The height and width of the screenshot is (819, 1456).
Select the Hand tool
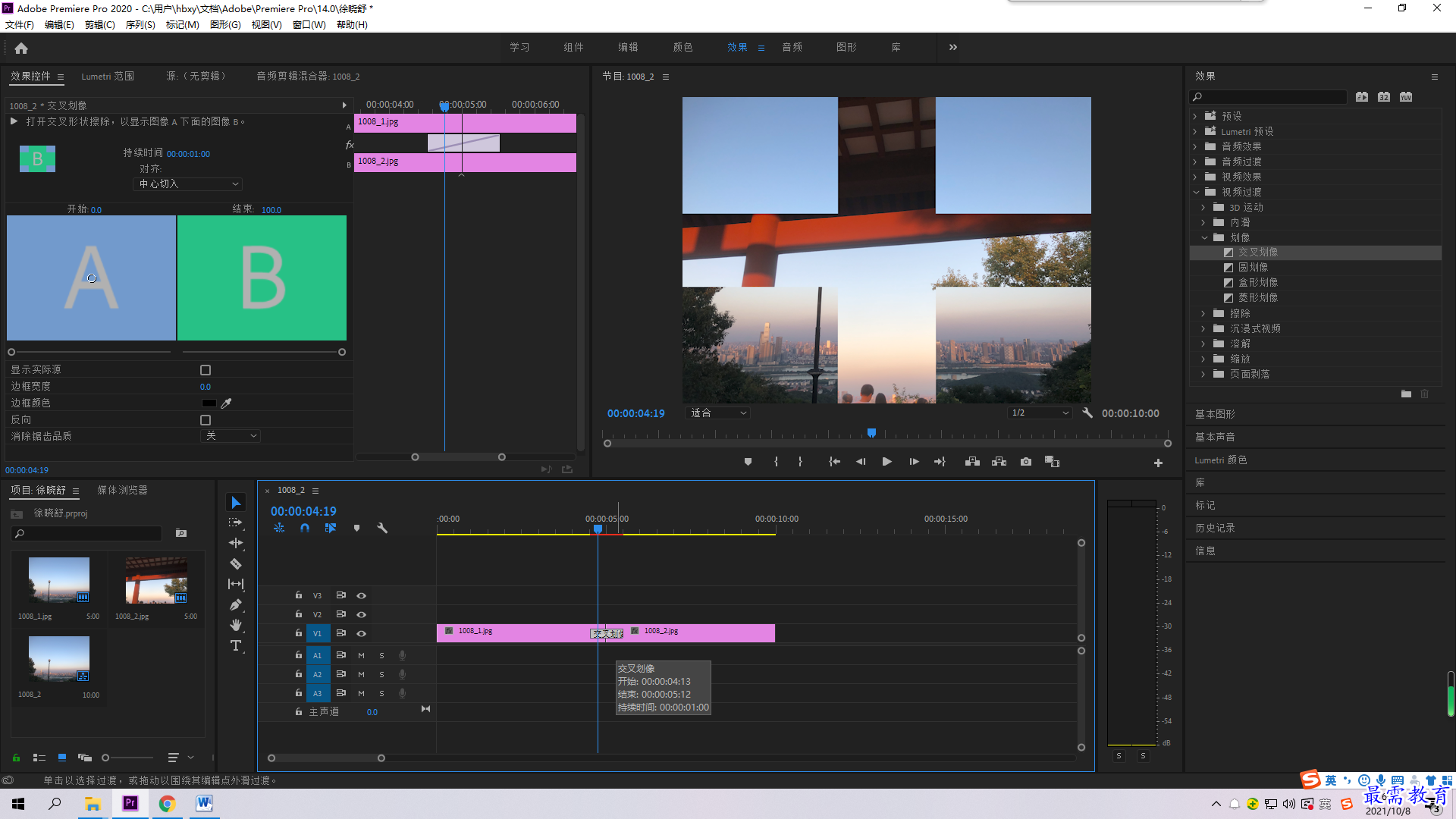236,625
